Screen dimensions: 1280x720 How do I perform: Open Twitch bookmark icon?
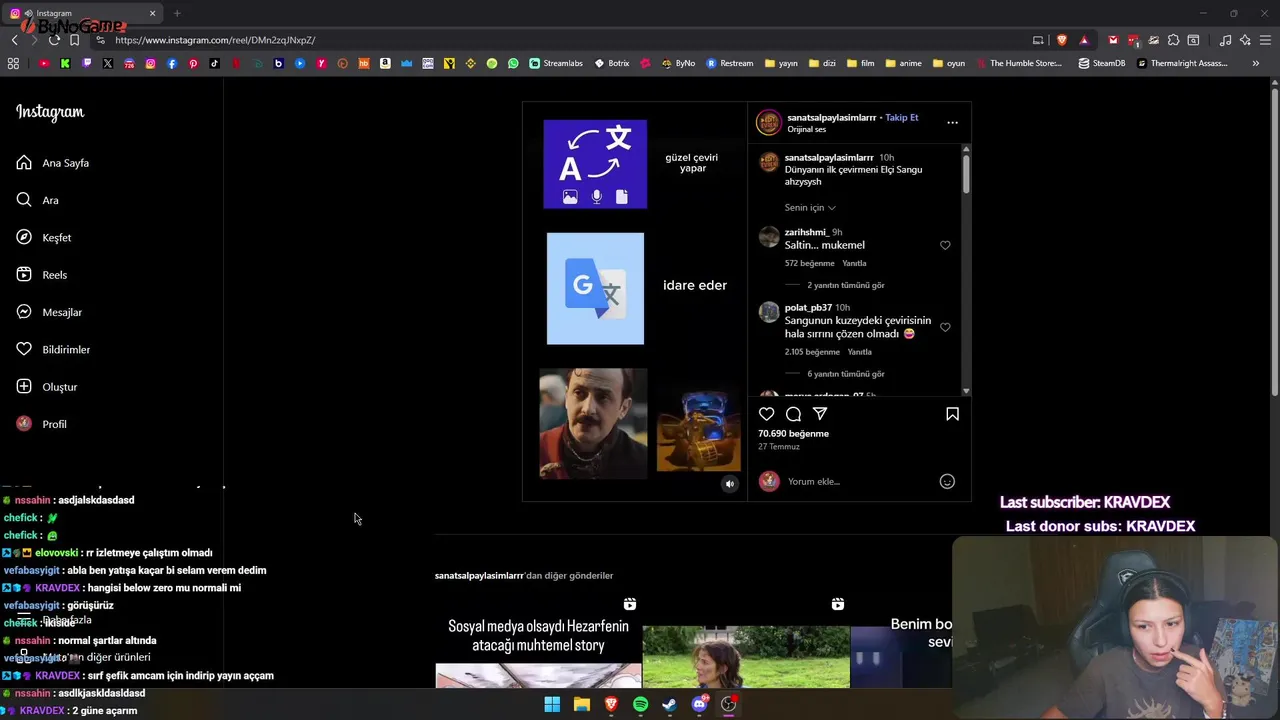click(87, 63)
